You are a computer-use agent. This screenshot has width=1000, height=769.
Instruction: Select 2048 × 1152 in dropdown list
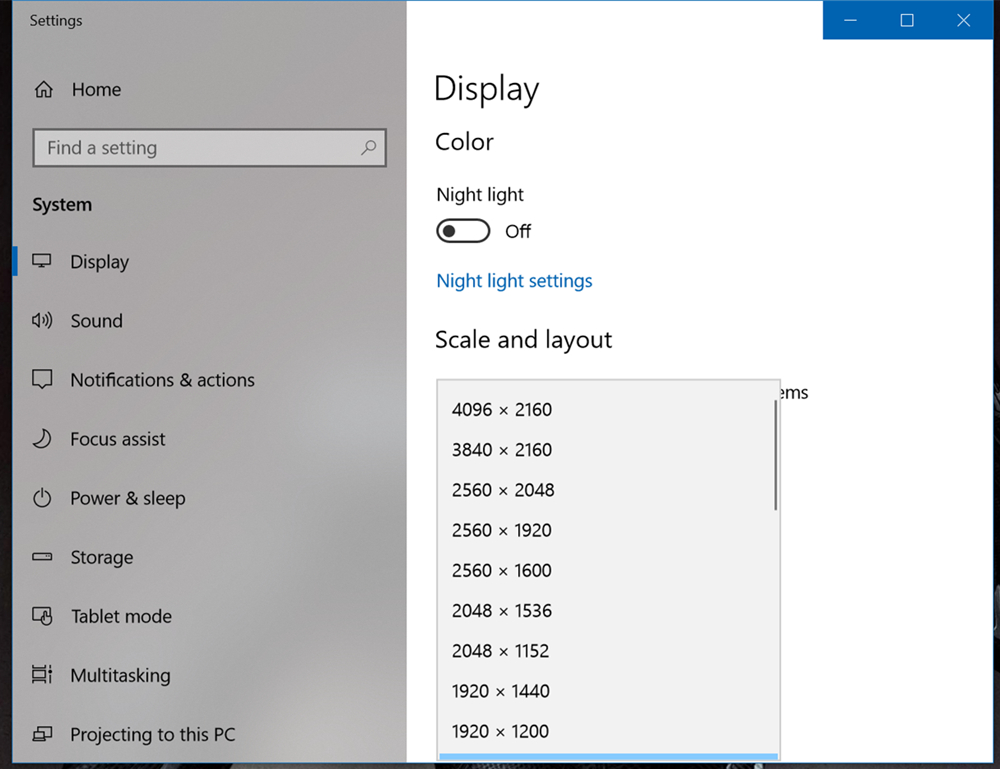click(x=500, y=651)
